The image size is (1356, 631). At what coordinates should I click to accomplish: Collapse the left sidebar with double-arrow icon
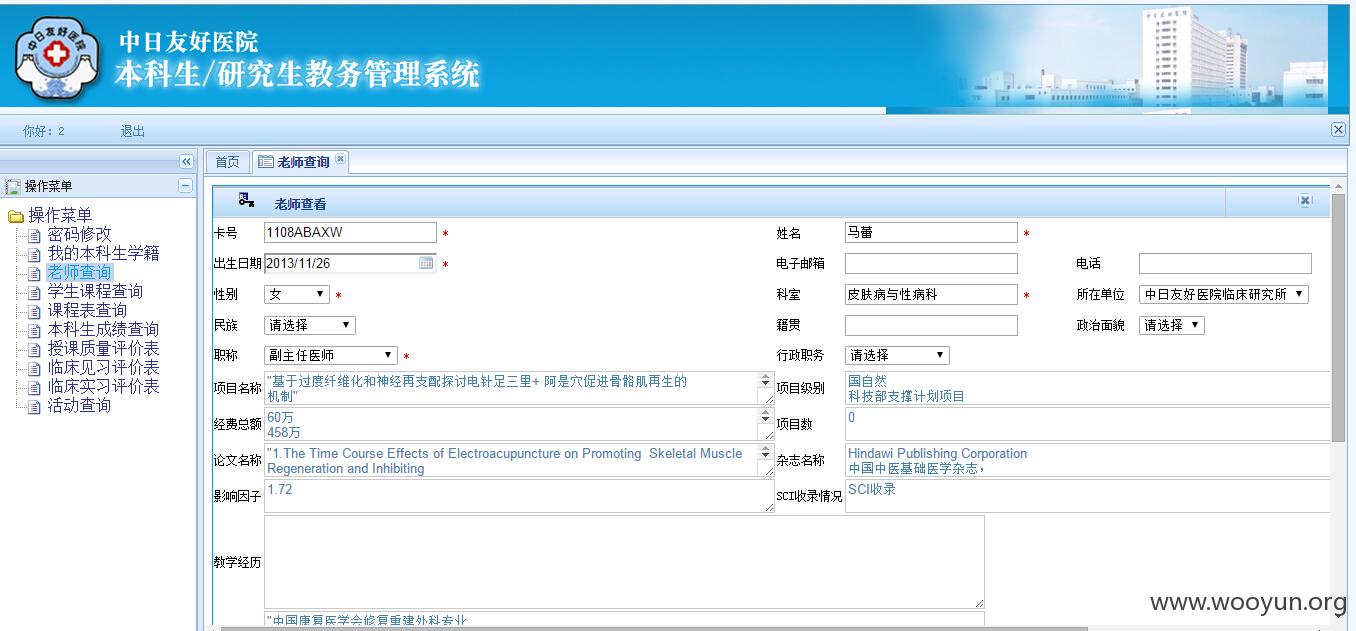[x=186, y=161]
